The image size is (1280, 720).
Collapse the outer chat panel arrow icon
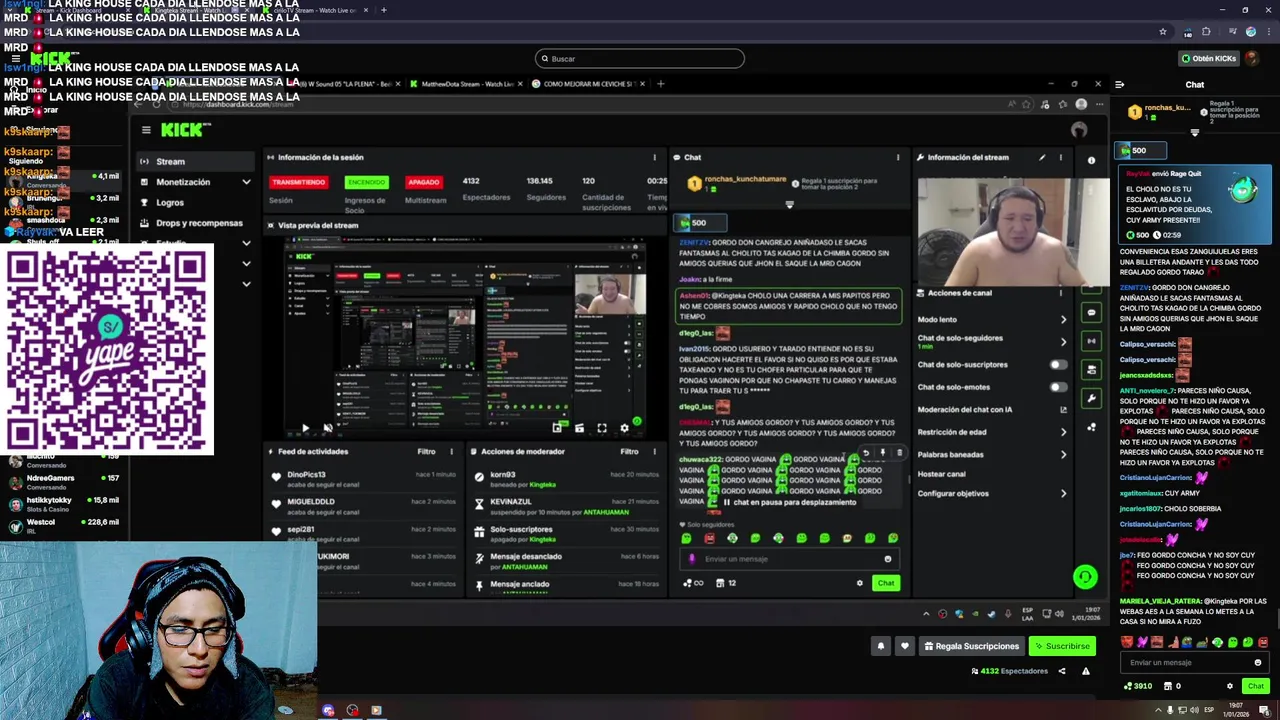(1119, 84)
